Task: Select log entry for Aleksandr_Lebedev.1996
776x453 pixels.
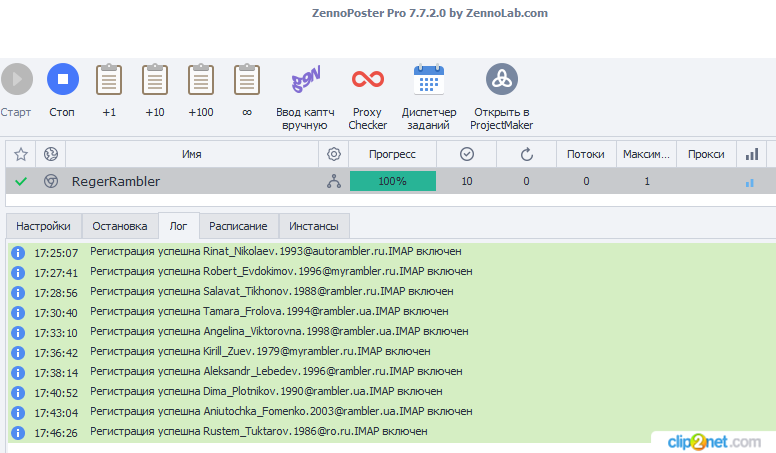Action: (276, 371)
